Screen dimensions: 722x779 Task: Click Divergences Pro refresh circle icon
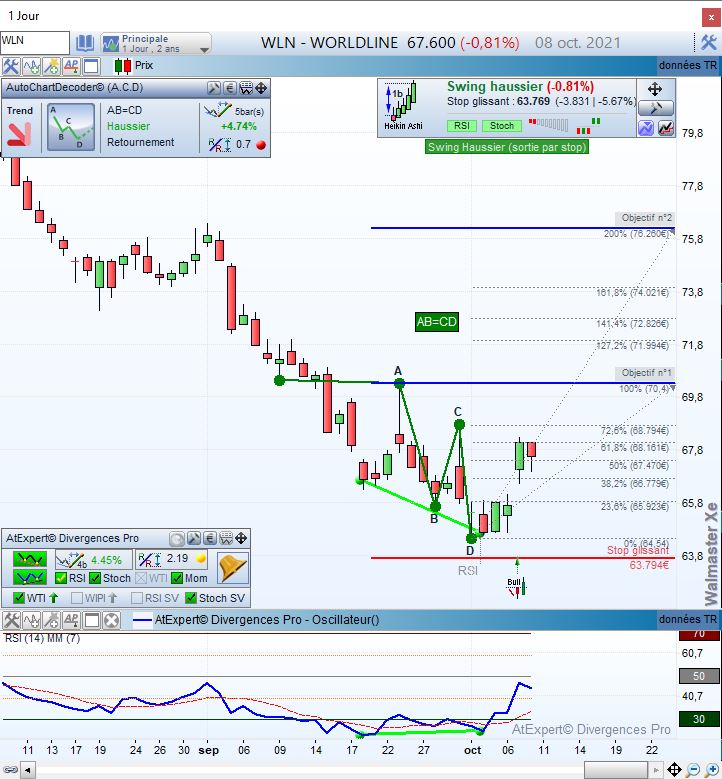click(177, 539)
